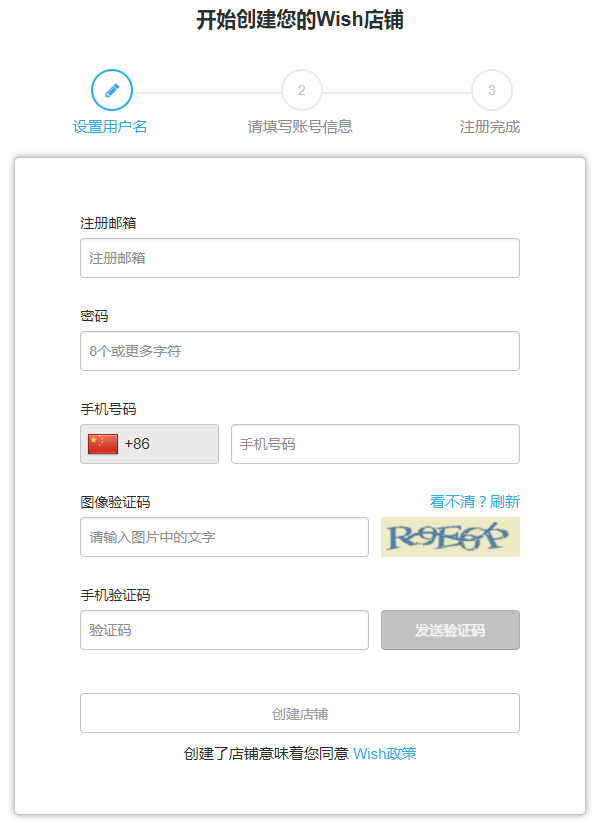Open the +86 country code dropdown
The width and height of the screenshot is (593, 821).
(148, 443)
